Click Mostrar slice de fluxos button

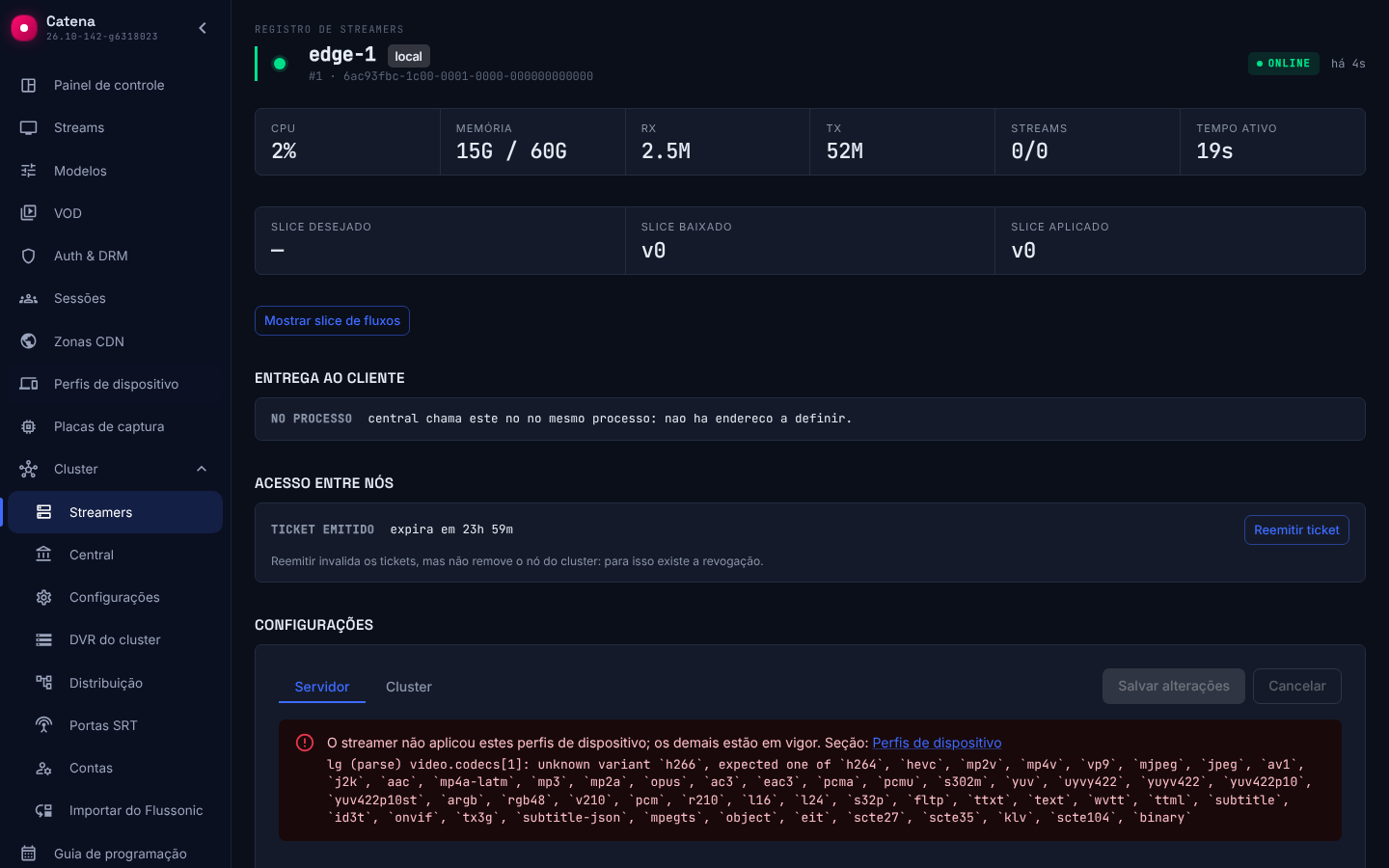click(332, 320)
